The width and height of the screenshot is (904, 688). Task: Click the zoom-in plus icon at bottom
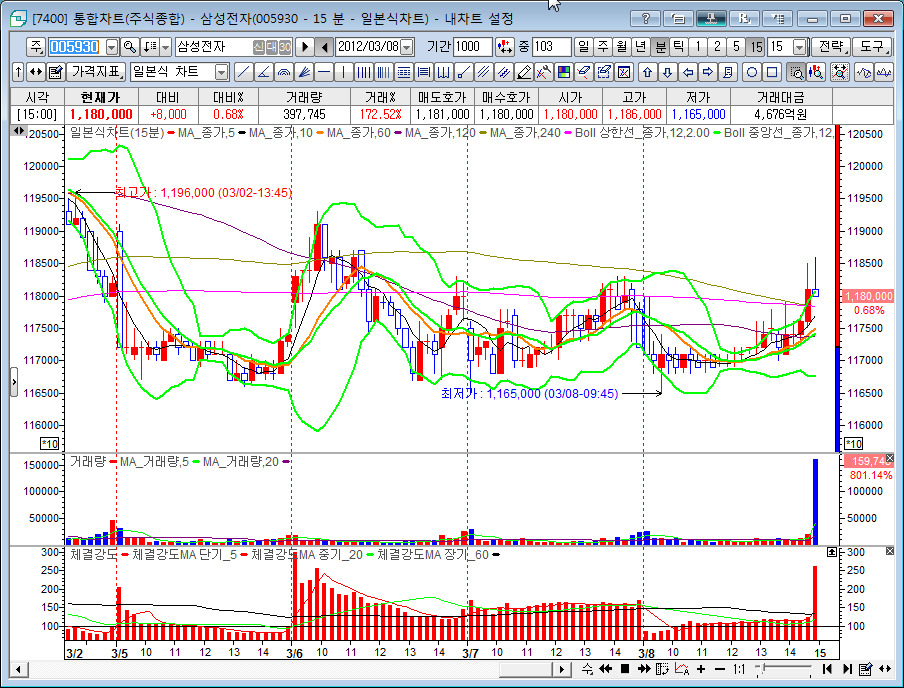click(701, 669)
